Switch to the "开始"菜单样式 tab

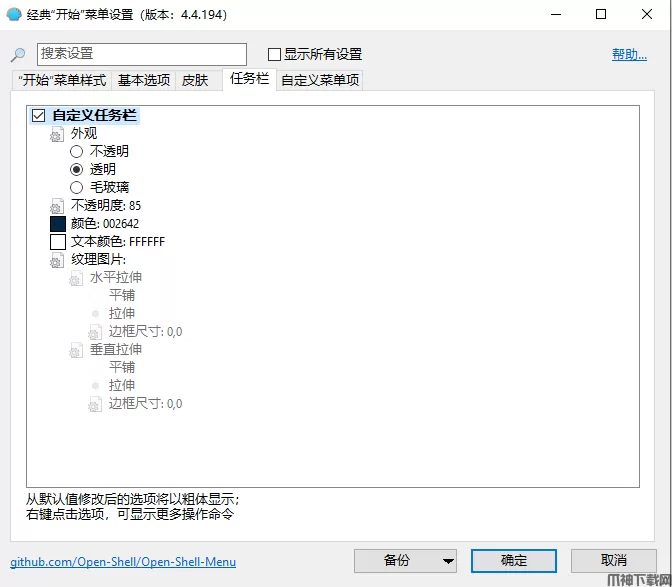pos(62,80)
